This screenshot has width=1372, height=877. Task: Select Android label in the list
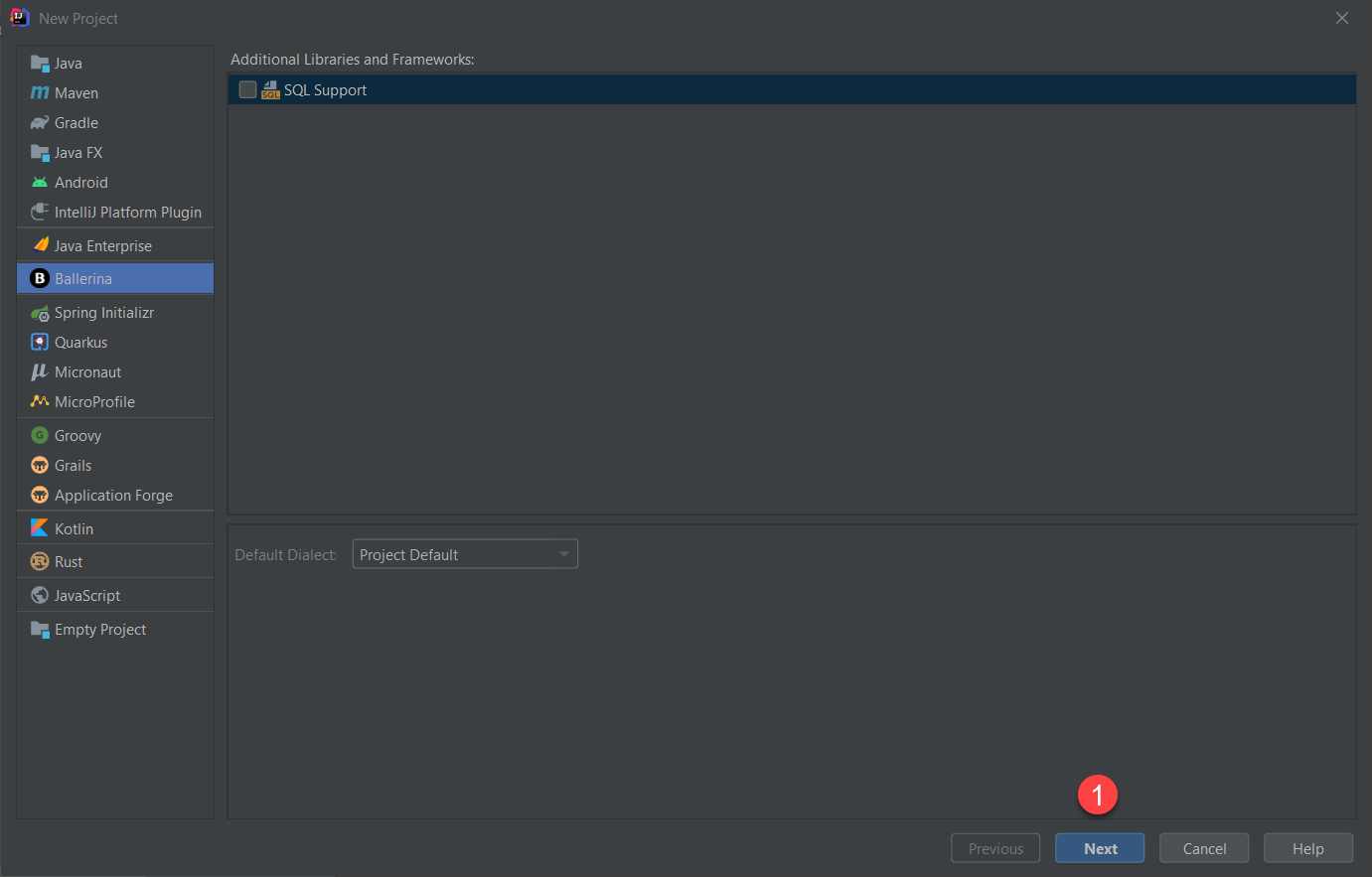coord(81,183)
